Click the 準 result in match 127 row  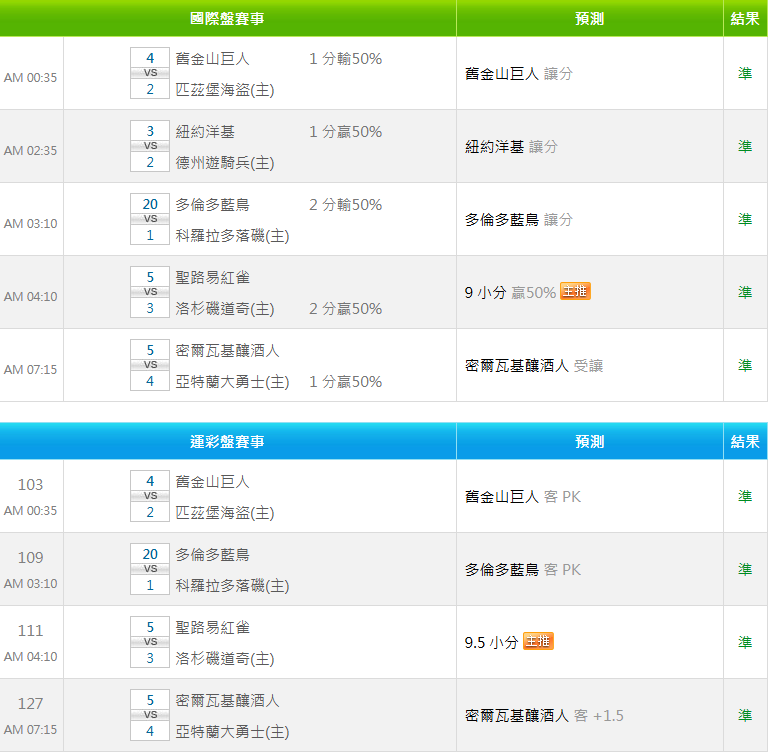(x=745, y=715)
